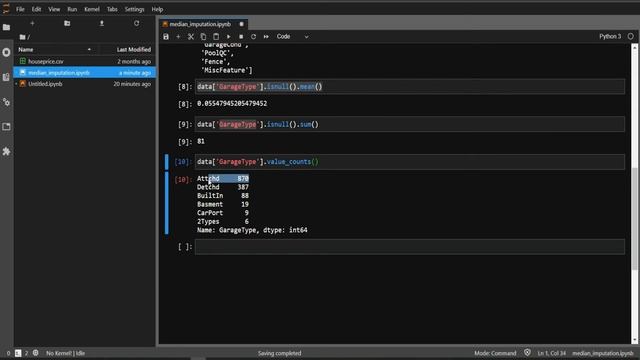Open the Running Terminals and Kernels sidebar
640x360 pixels.
tap(7, 52)
